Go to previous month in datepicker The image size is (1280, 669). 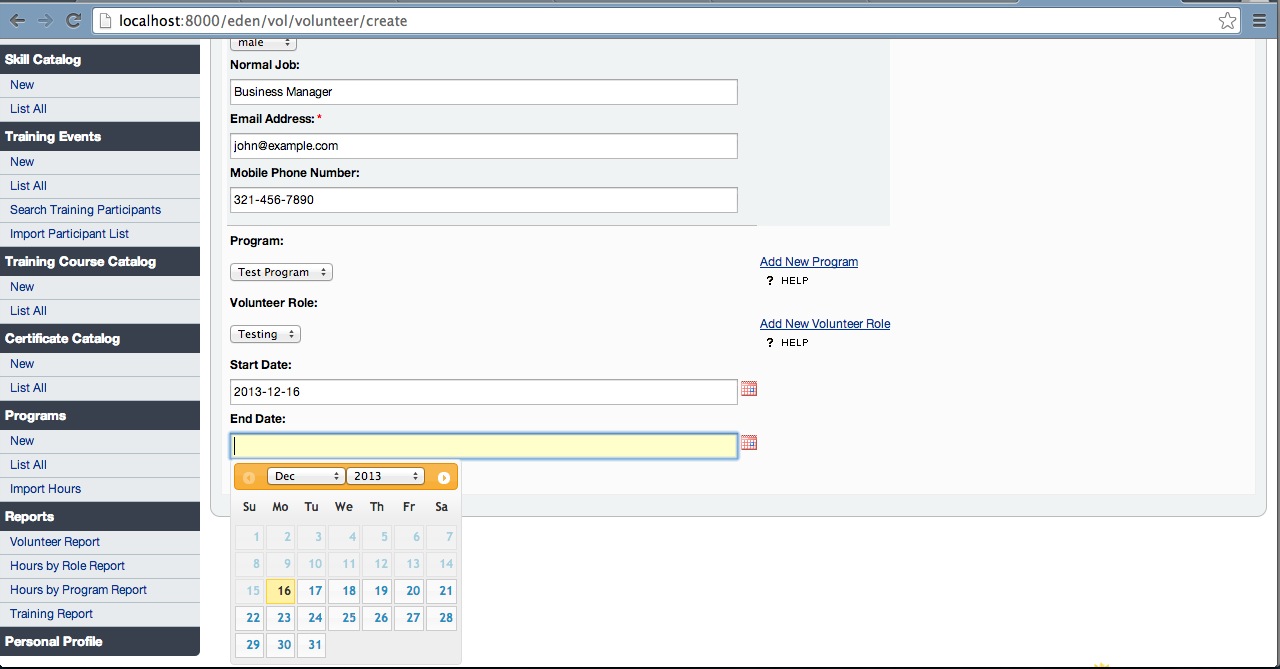pyautogui.click(x=249, y=478)
